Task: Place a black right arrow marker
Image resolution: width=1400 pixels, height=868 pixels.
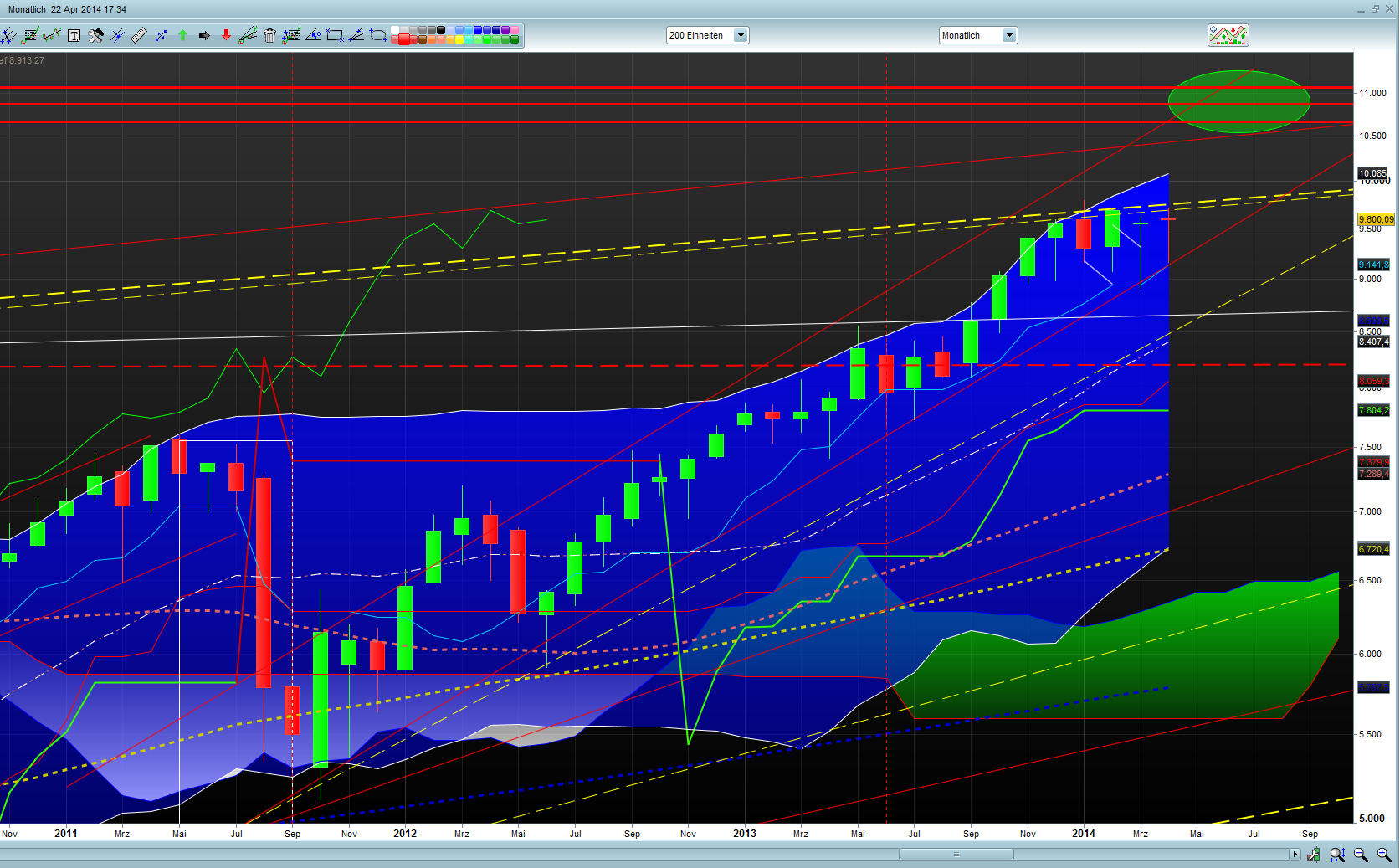Action: pyautogui.click(x=204, y=35)
